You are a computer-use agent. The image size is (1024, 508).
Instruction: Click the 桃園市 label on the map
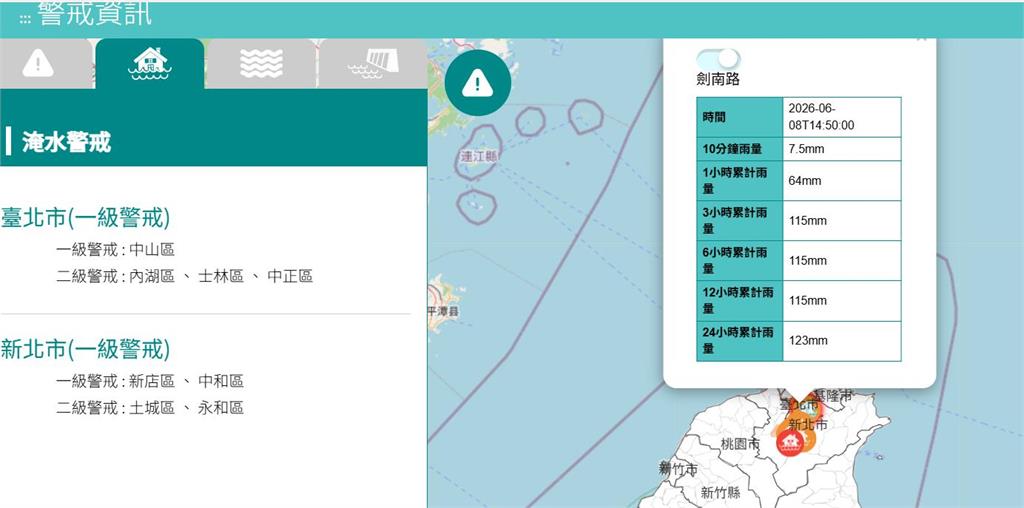741,444
